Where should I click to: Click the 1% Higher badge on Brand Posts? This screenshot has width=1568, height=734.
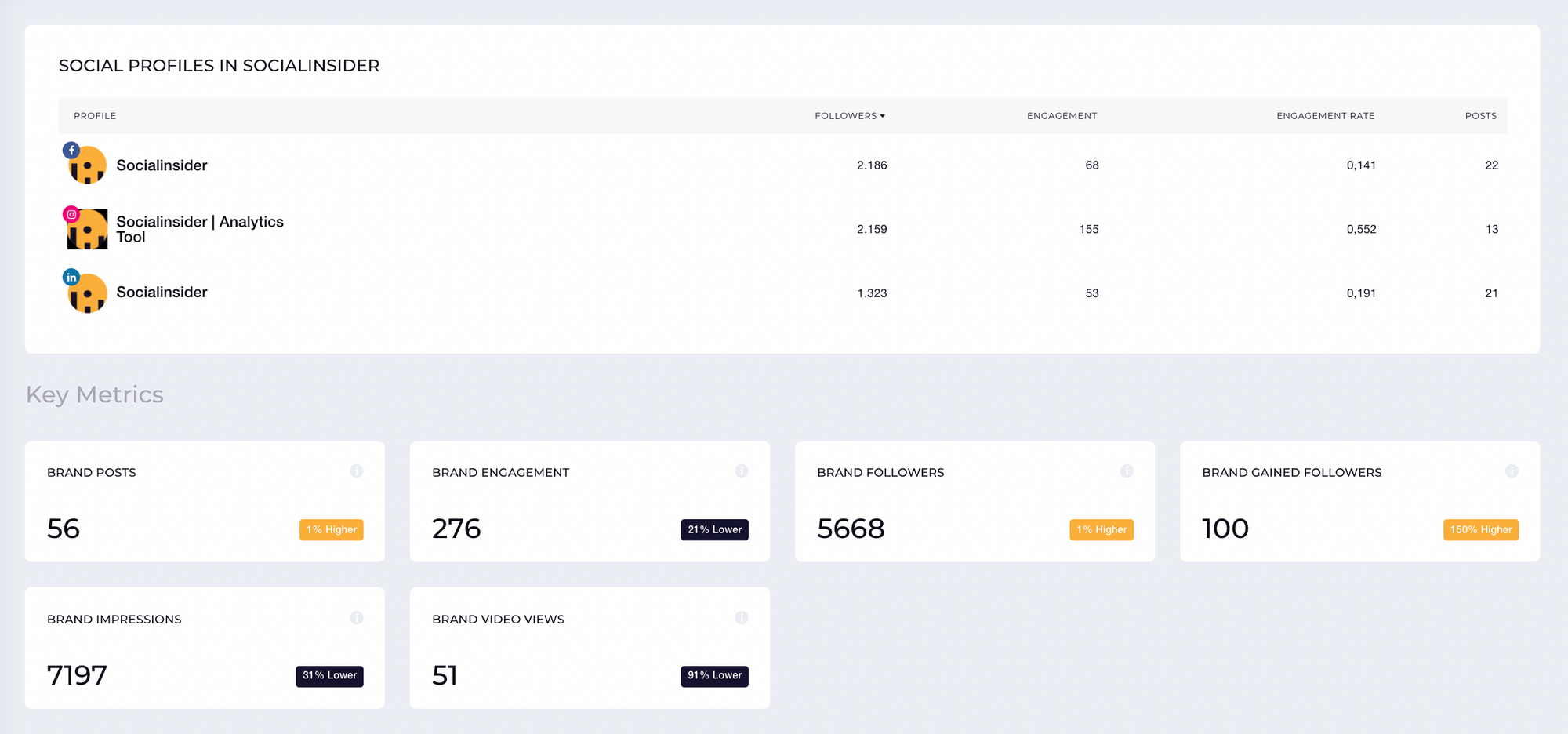click(332, 530)
